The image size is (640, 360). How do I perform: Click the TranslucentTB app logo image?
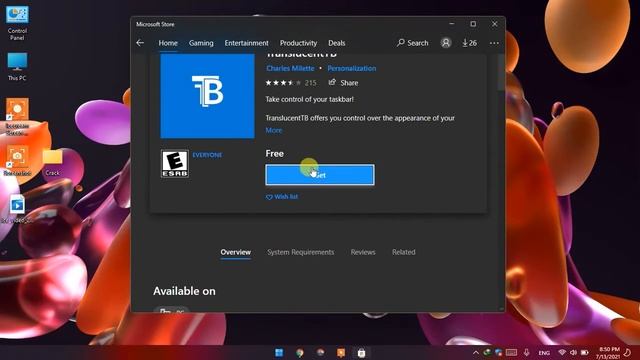[207, 96]
